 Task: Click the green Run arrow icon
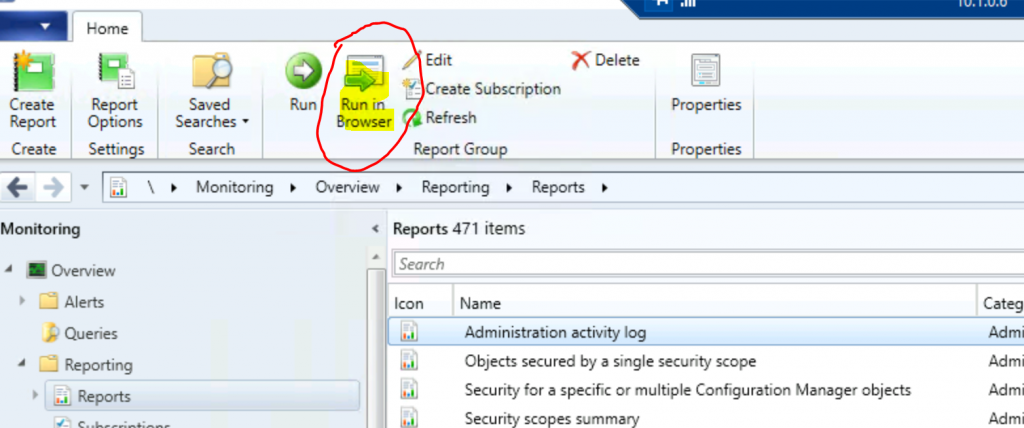click(x=303, y=71)
